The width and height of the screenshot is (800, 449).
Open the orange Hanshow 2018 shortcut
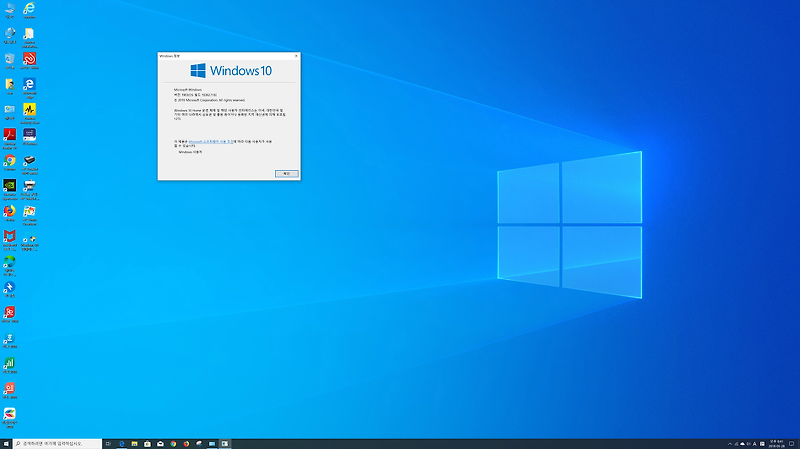tap(10, 390)
